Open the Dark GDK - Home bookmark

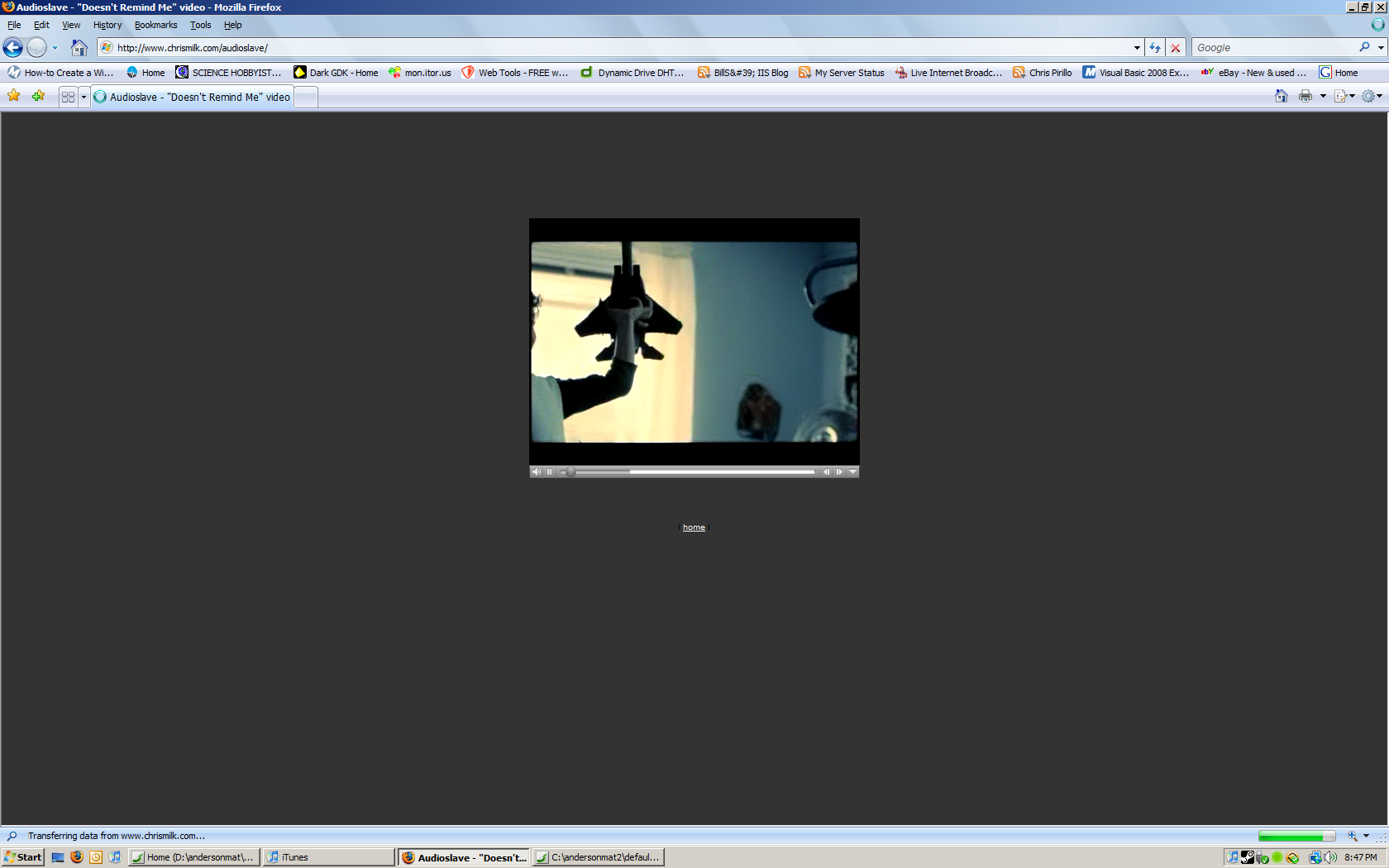(336, 73)
